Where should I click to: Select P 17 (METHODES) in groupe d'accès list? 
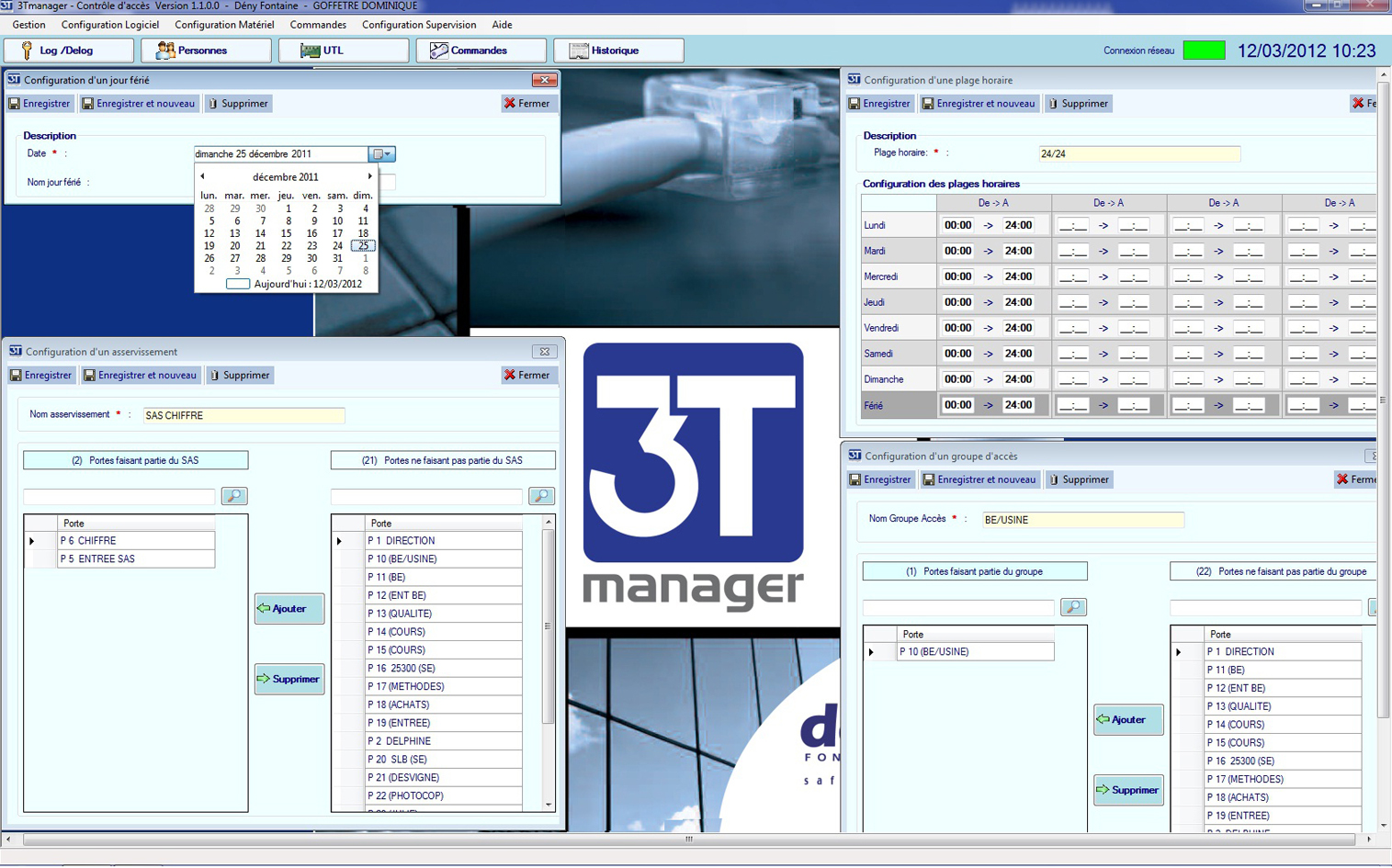point(1283,780)
